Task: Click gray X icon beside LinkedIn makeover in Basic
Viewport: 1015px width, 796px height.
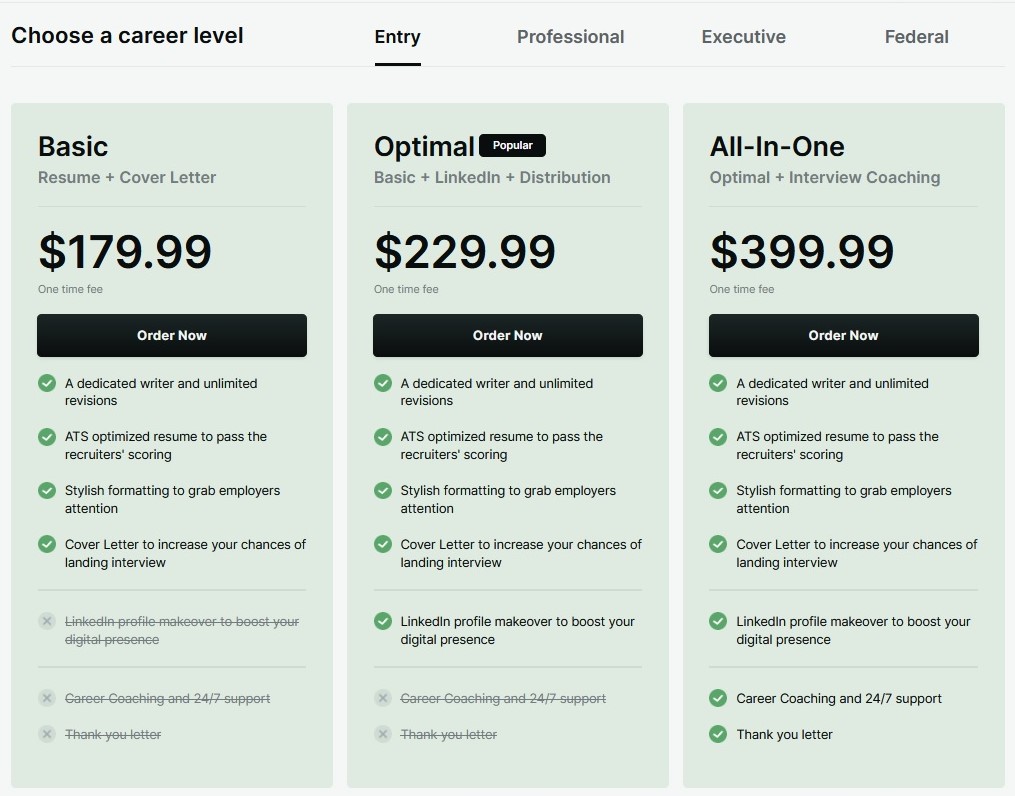Action: tap(47, 621)
